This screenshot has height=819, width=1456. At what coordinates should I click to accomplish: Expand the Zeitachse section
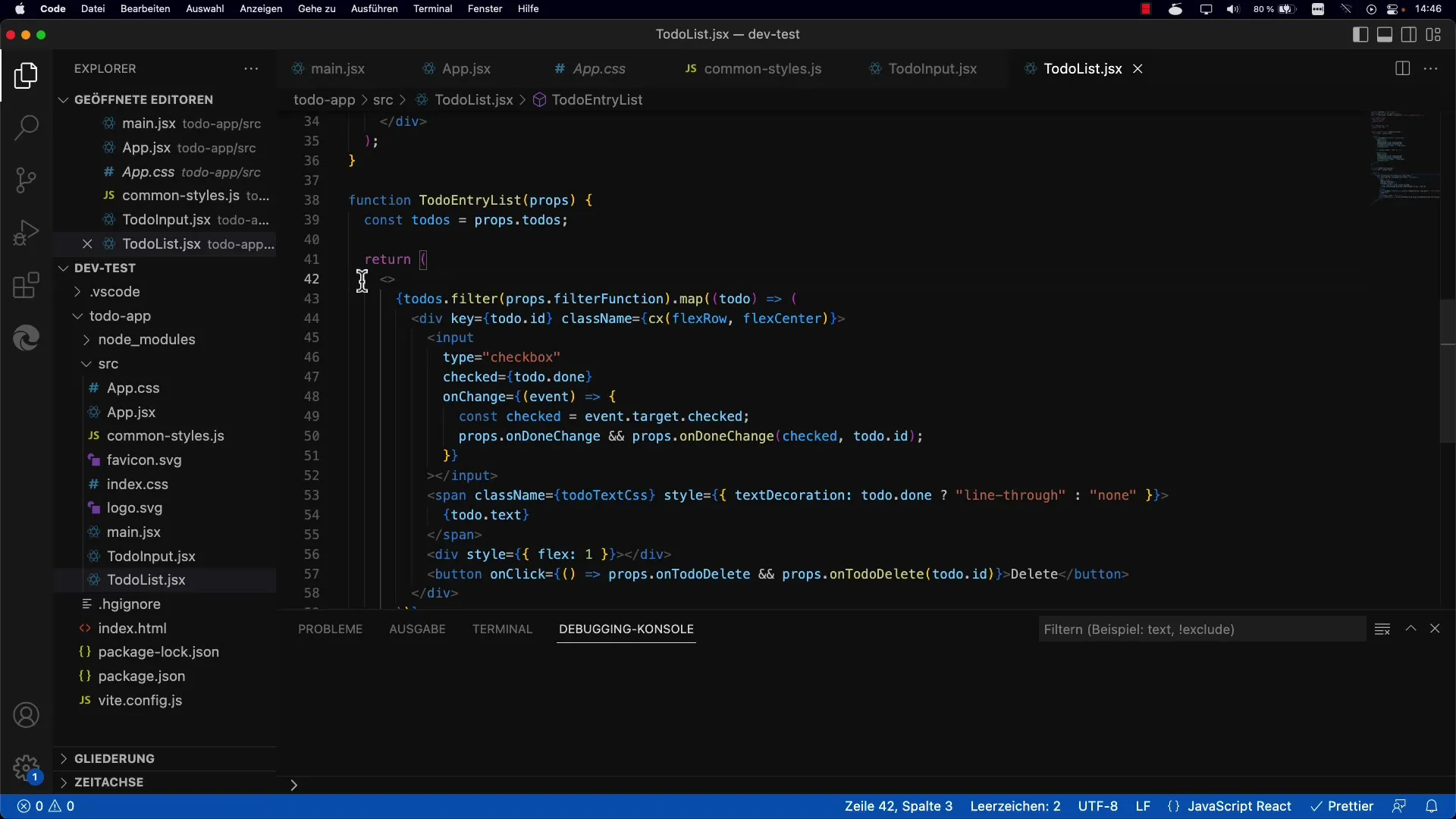tap(108, 782)
